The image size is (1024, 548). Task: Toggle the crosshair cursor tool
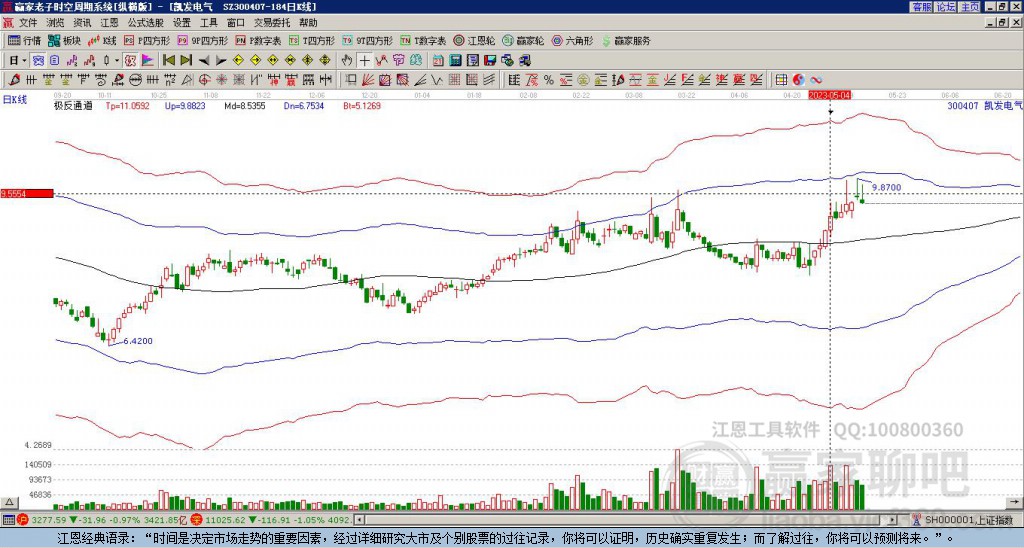point(364,61)
